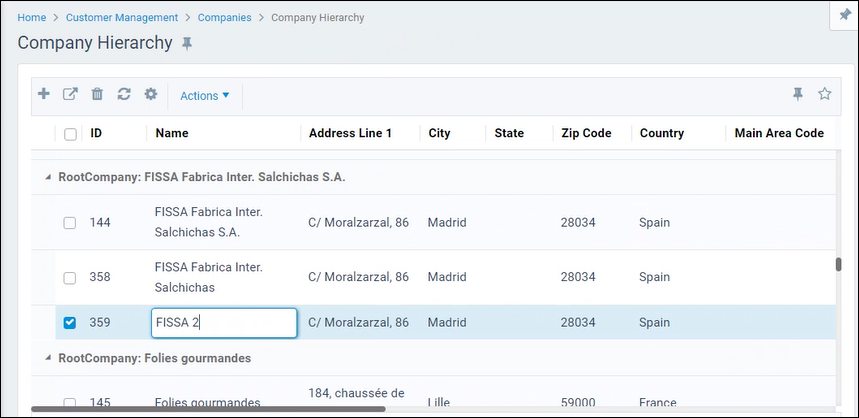Open selected record with the edit icon

coord(70,94)
